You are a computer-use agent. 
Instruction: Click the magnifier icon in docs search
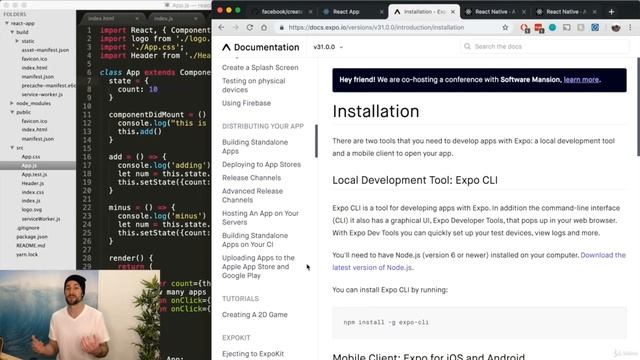(467, 47)
